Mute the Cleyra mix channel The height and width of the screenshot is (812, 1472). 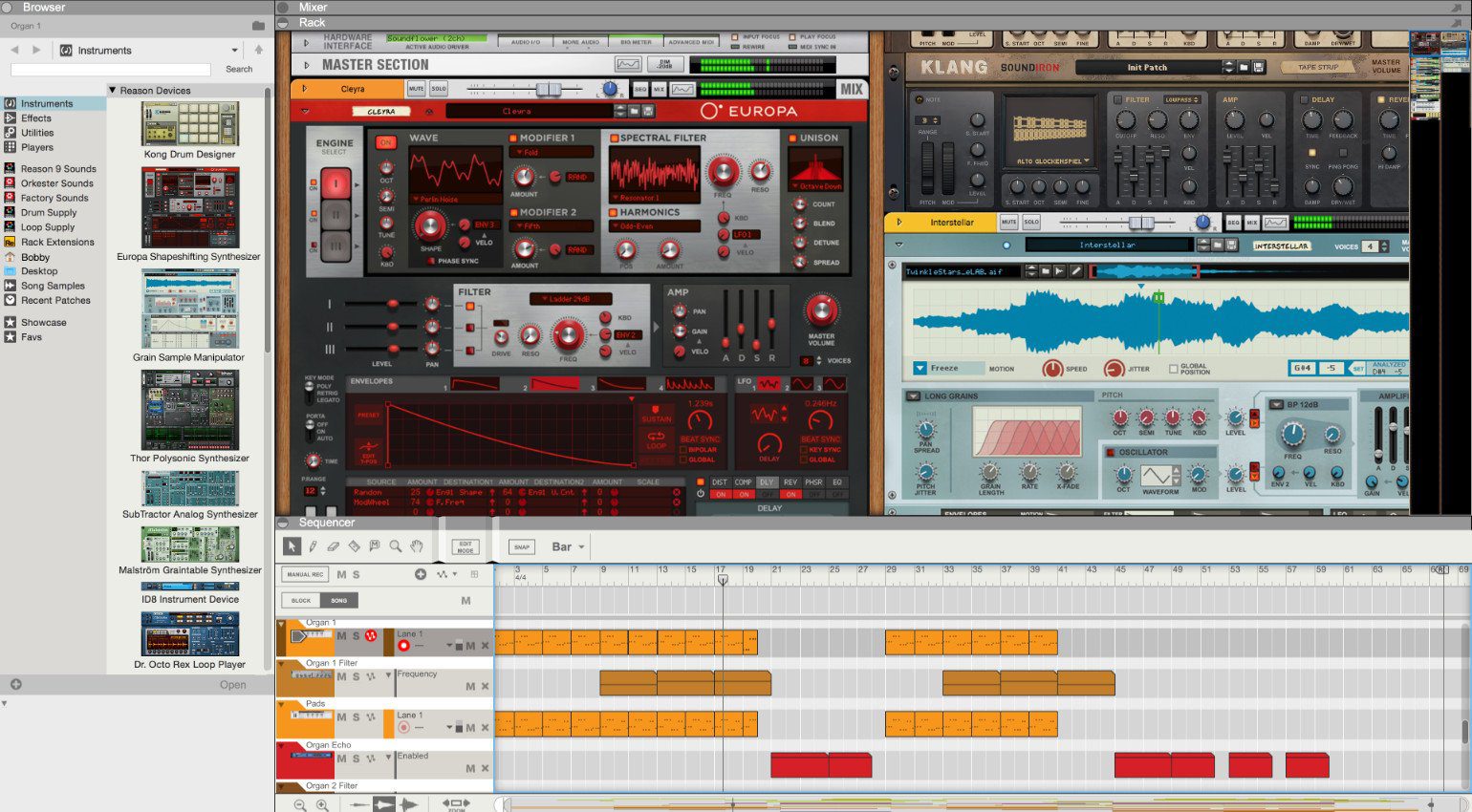coord(417,89)
